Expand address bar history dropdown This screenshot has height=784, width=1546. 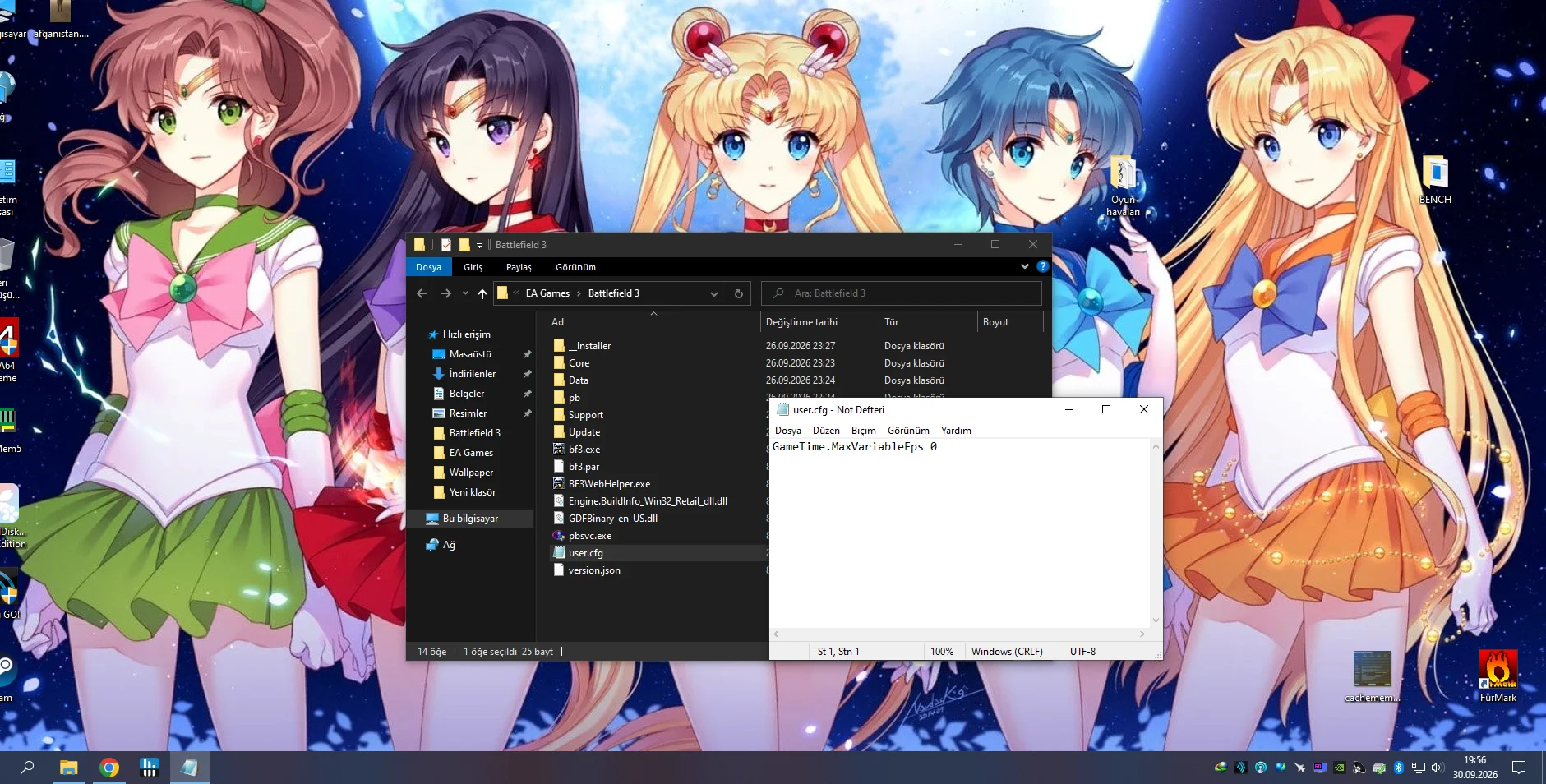pyautogui.click(x=713, y=293)
